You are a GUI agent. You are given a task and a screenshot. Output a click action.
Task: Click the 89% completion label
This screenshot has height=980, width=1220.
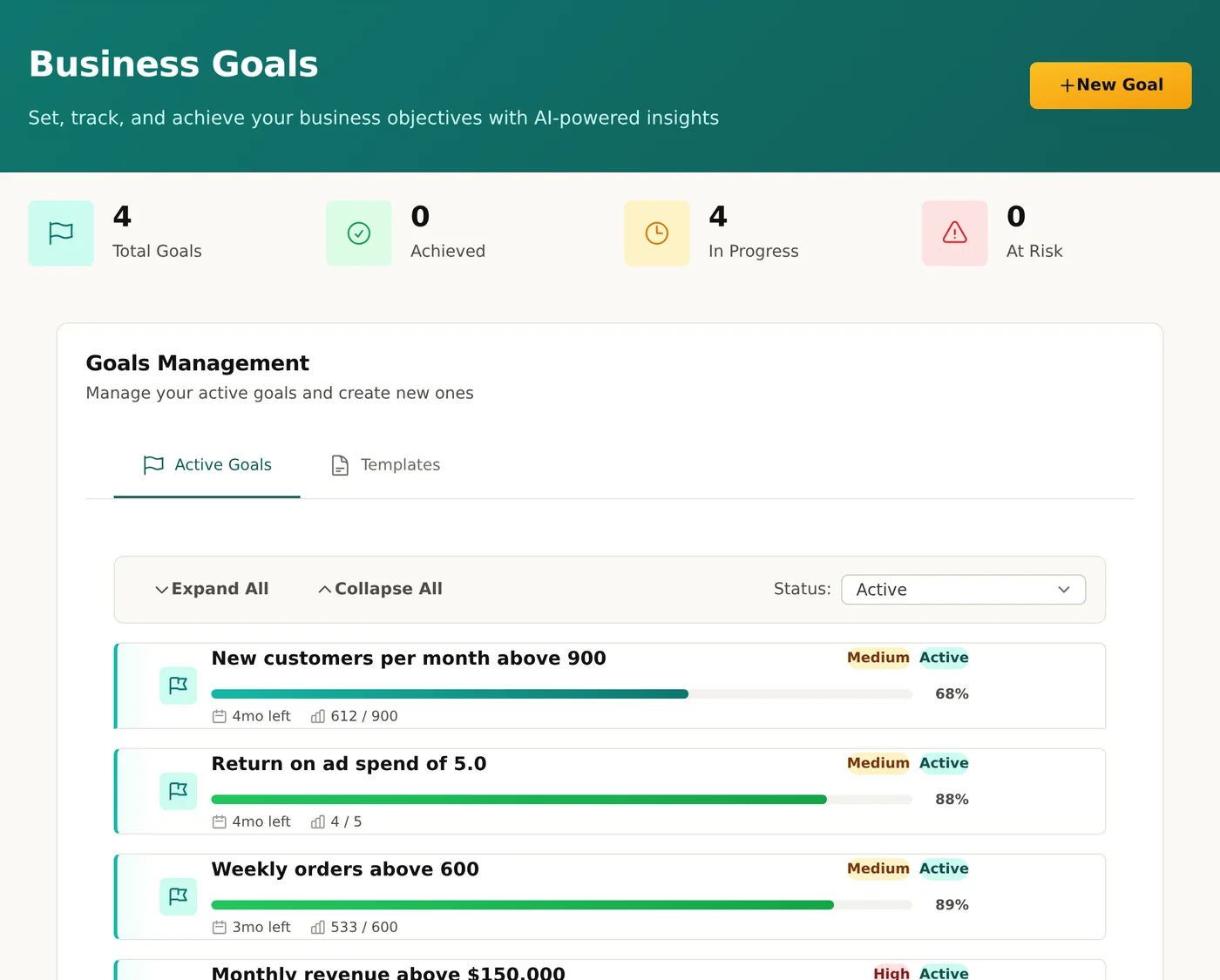click(x=952, y=905)
